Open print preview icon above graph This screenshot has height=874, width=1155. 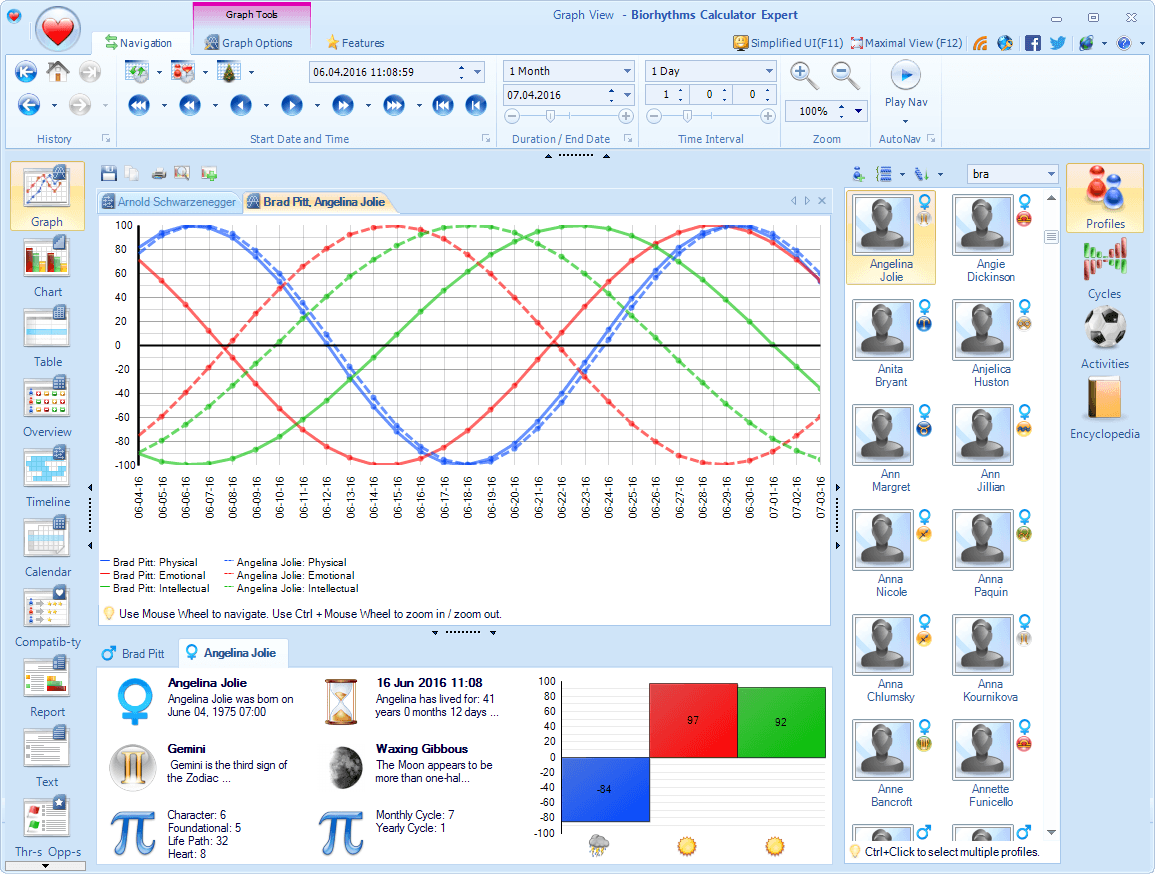pos(182,174)
